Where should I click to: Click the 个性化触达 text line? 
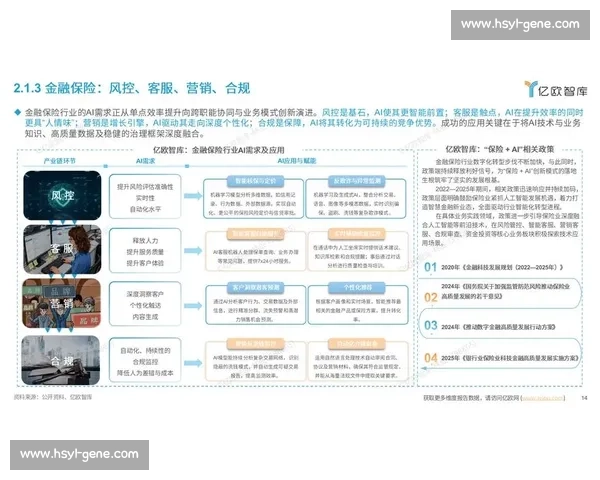145,305
